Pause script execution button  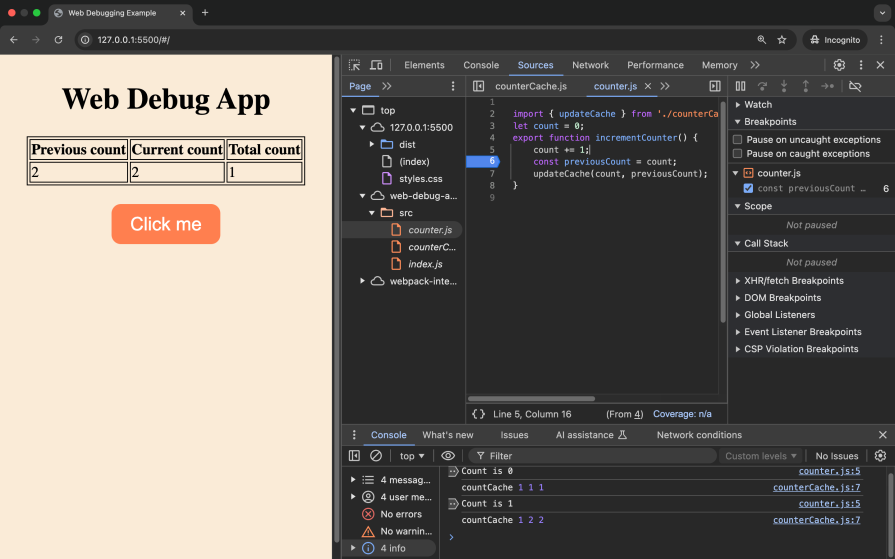click(740, 86)
